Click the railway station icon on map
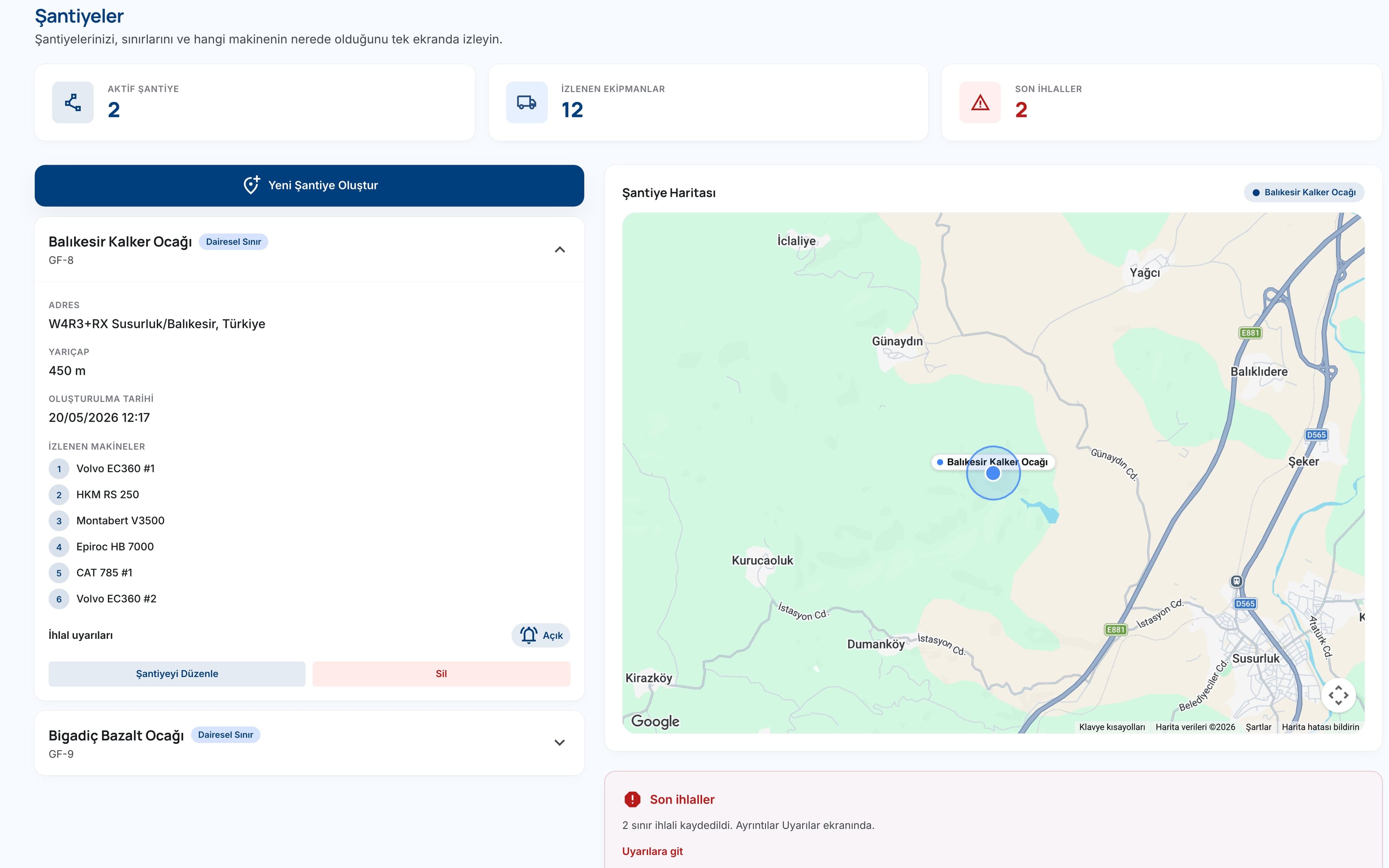Screen dimensions: 1389x868 coord(1236,581)
